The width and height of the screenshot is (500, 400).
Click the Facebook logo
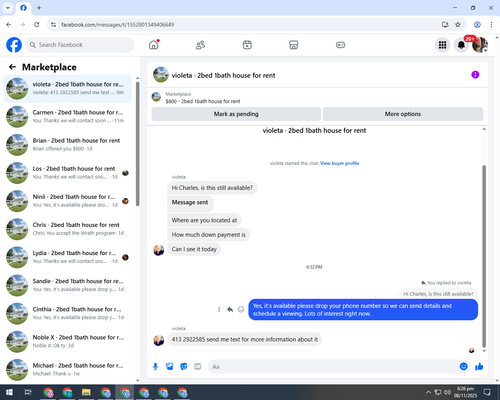(14, 45)
